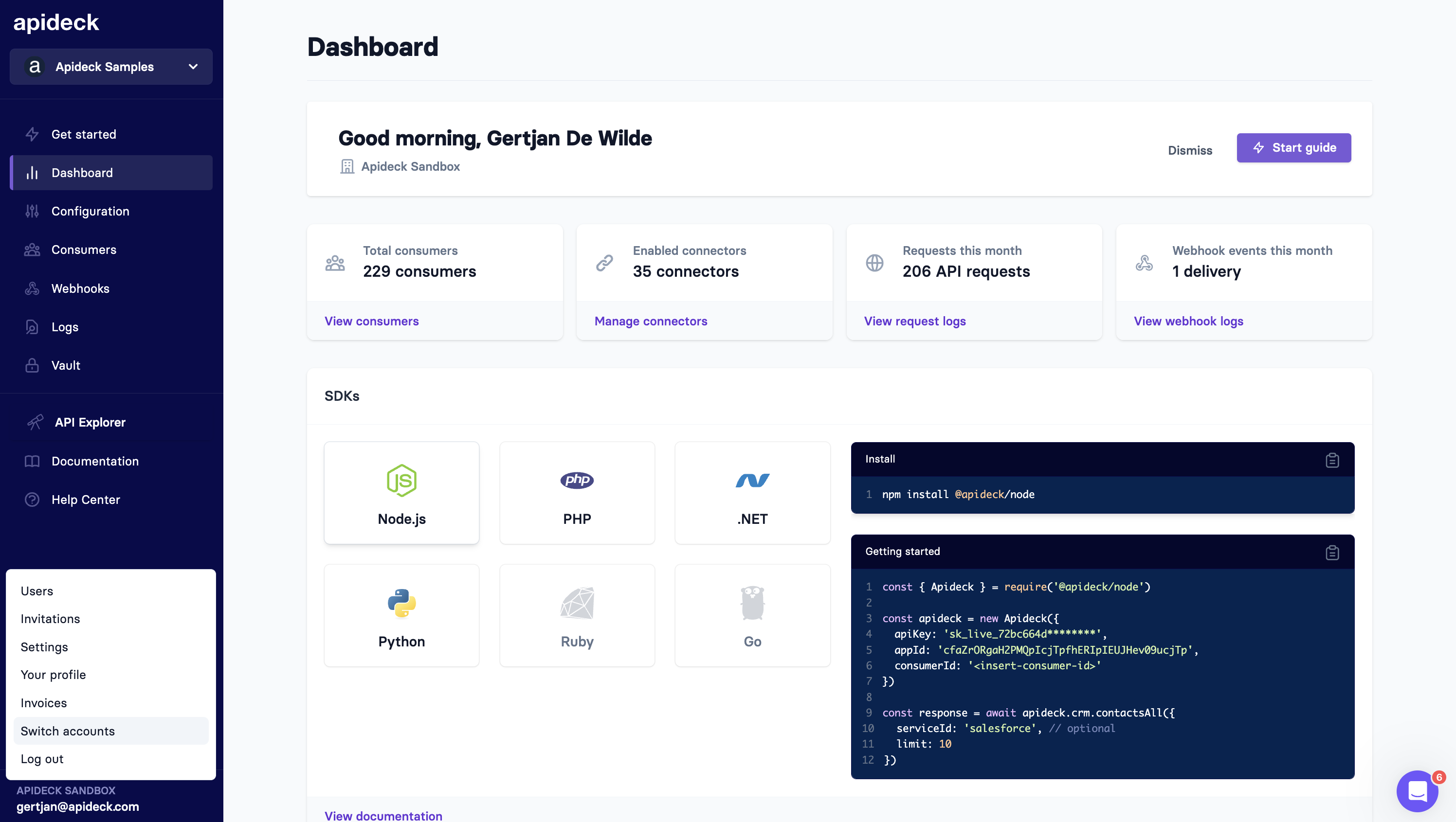This screenshot has height=822, width=1456.
Task: Copy the Getting started code snippet
Action: (x=1332, y=553)
